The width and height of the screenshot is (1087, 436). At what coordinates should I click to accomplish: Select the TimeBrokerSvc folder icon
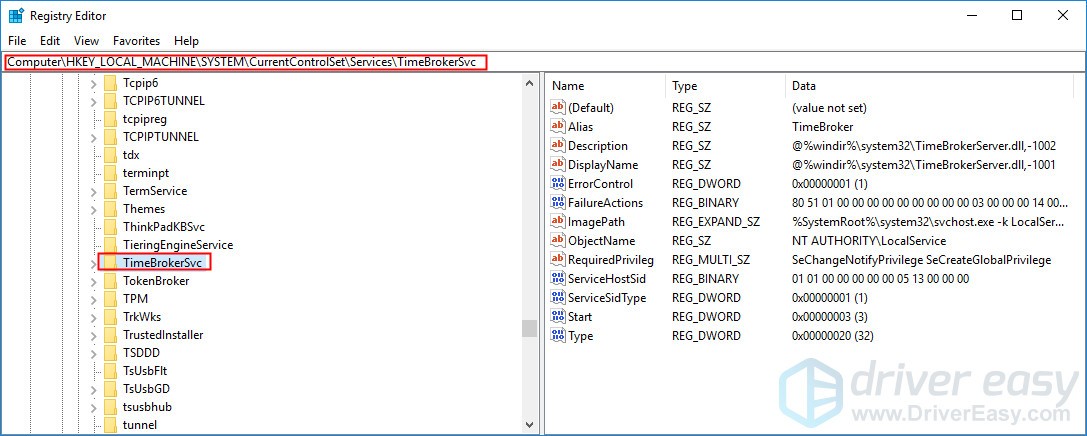coord(110,263)
